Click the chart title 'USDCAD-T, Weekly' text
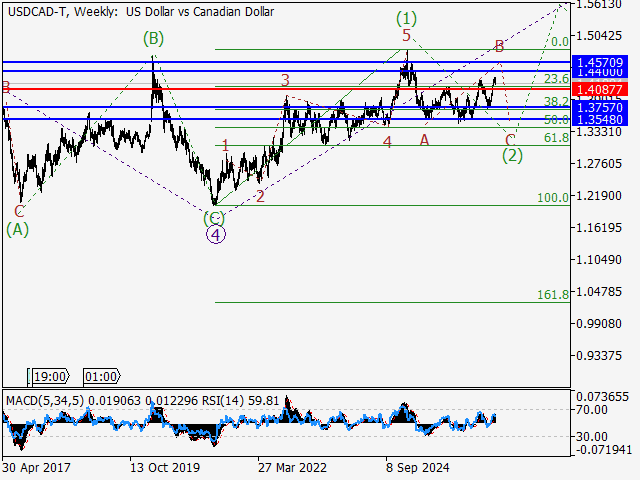The width and height of the screenshot is (640, 480). [x=61, y=12]
